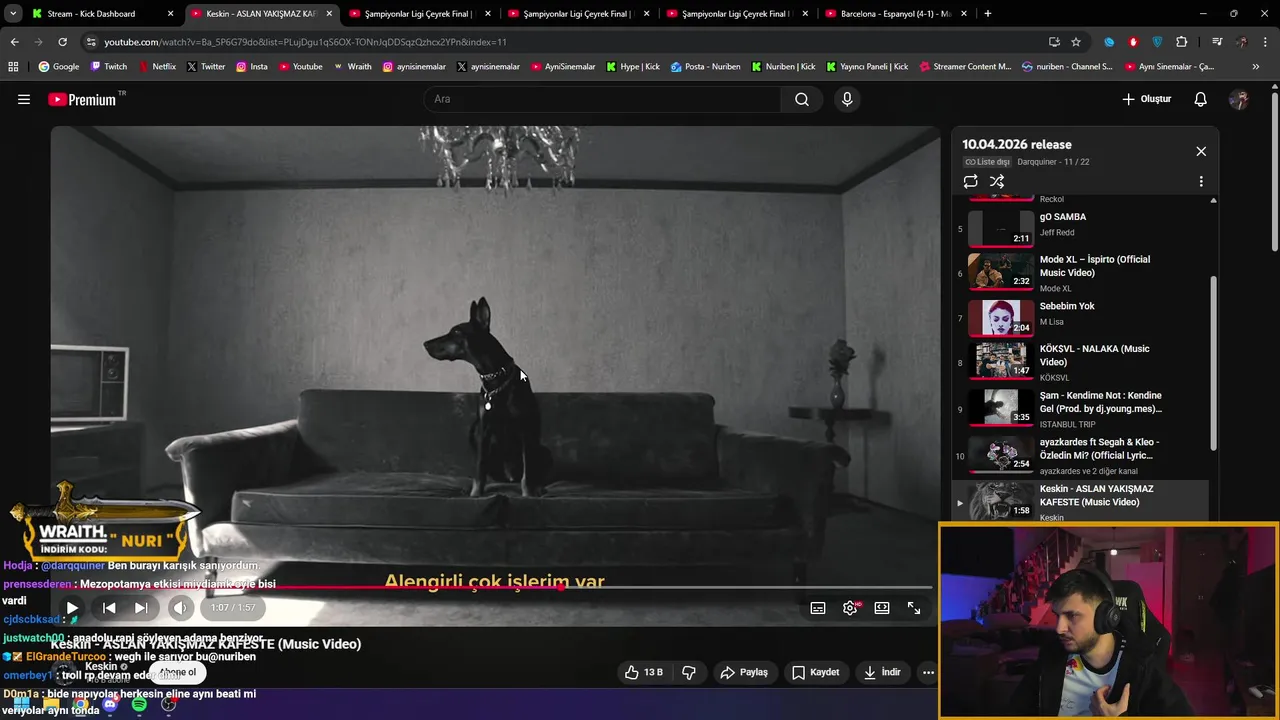This screenshot has height=720, width=1280.
Task: Play Şam - Kendime Not playlist item
Action: coord(1081,408)
